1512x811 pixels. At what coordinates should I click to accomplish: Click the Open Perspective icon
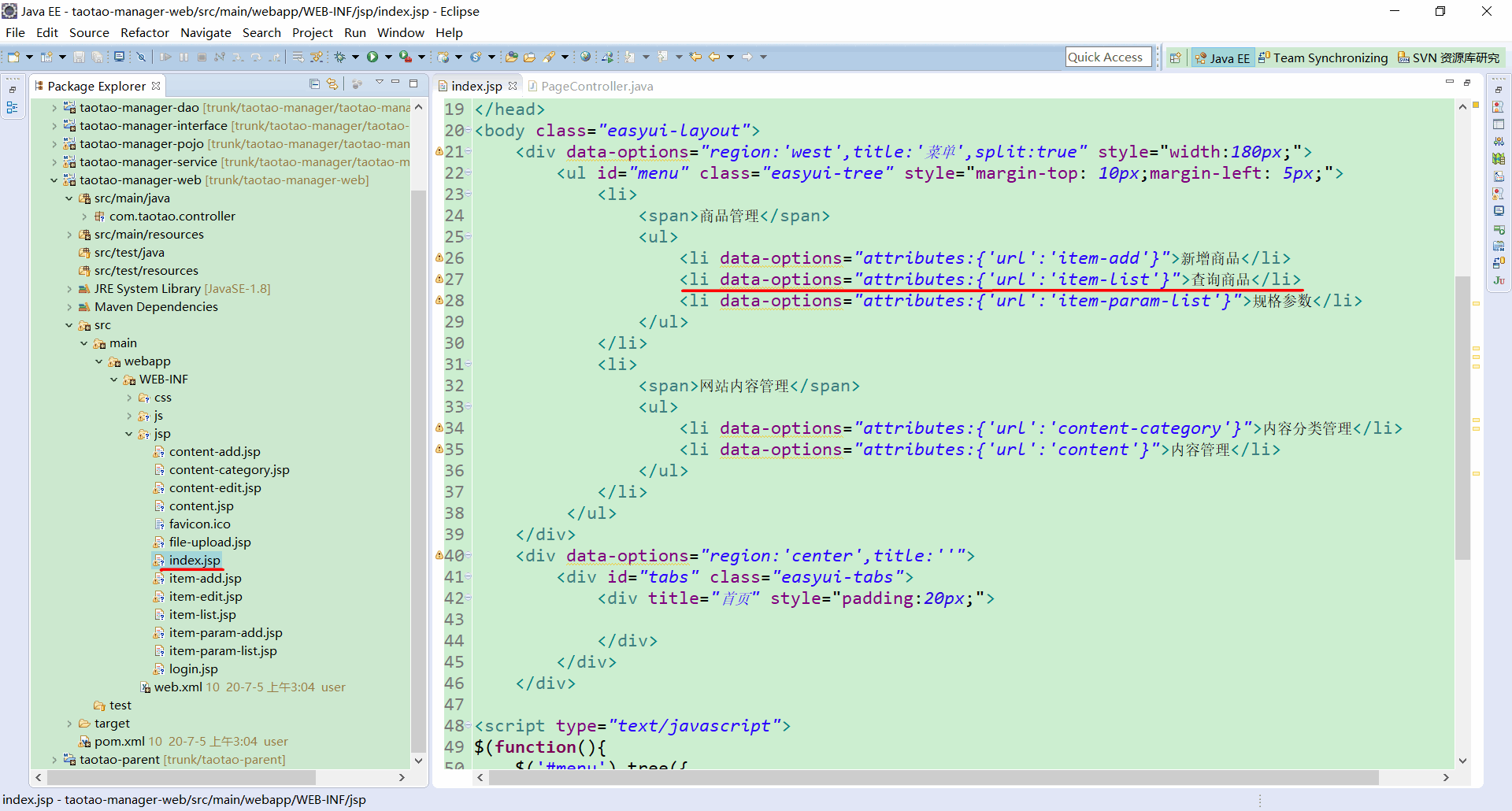(1176, 57)
